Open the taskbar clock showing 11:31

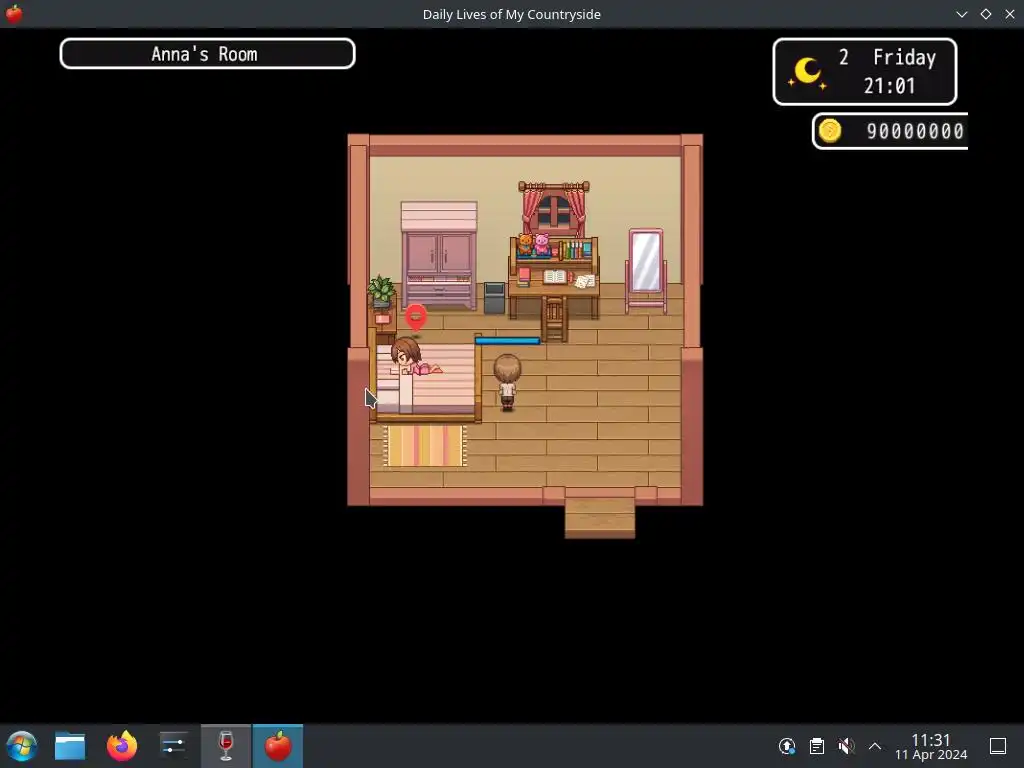click(931, 746)
